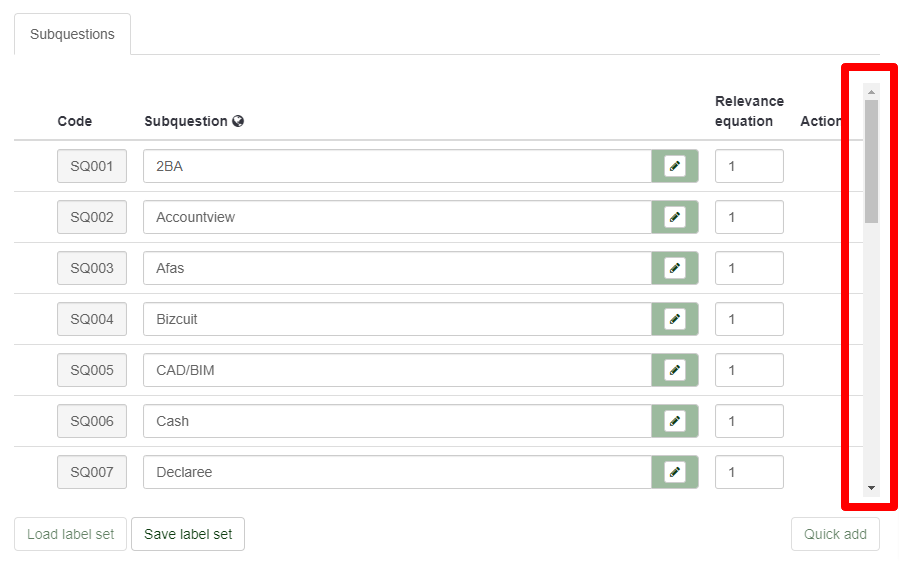Click the Load label set button
Screen dimensions: 899x578
tap(70, 534)
